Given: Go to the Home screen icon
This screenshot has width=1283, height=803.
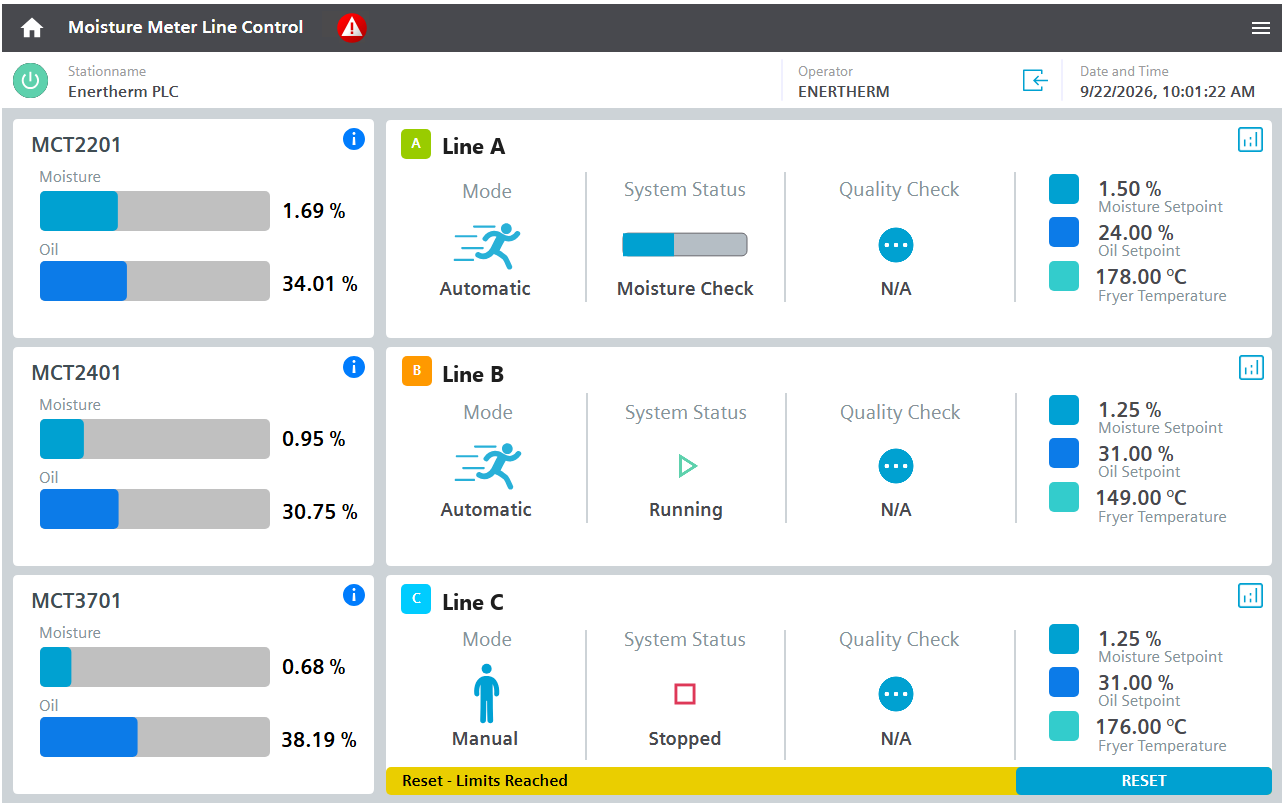Looking at the screenshot, I should click(32, 28).
